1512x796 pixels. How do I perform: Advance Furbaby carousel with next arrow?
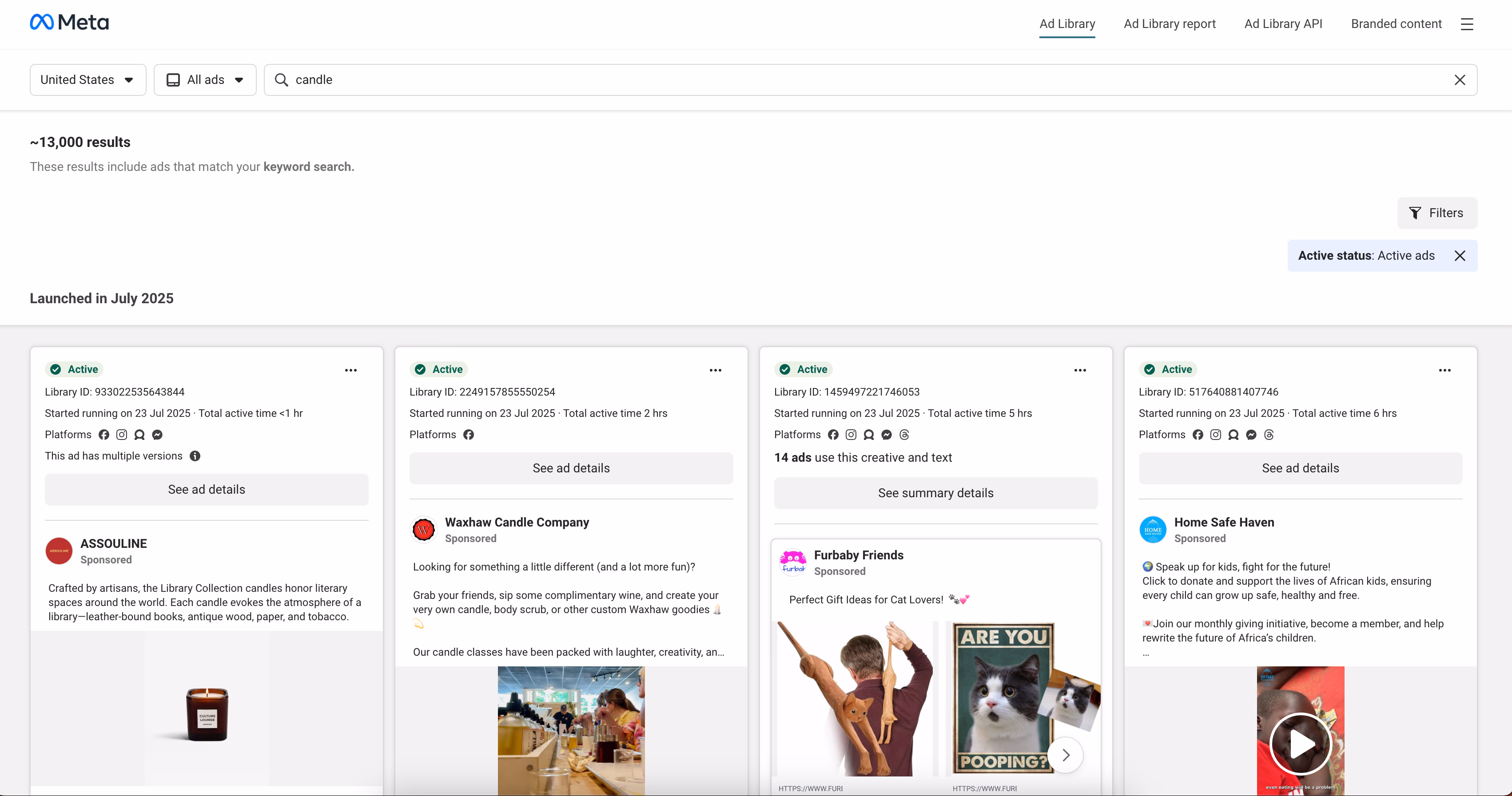tap(1065, 756)
